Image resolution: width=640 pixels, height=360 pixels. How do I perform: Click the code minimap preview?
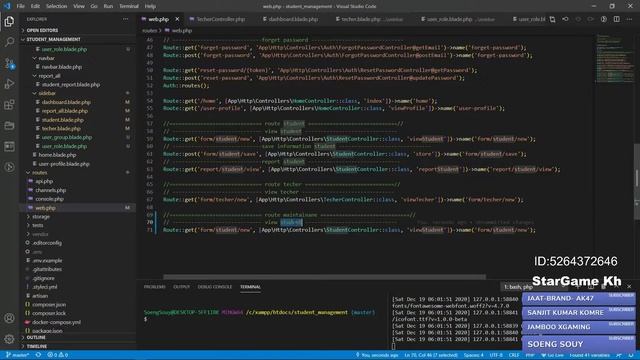tap(614, 57)
